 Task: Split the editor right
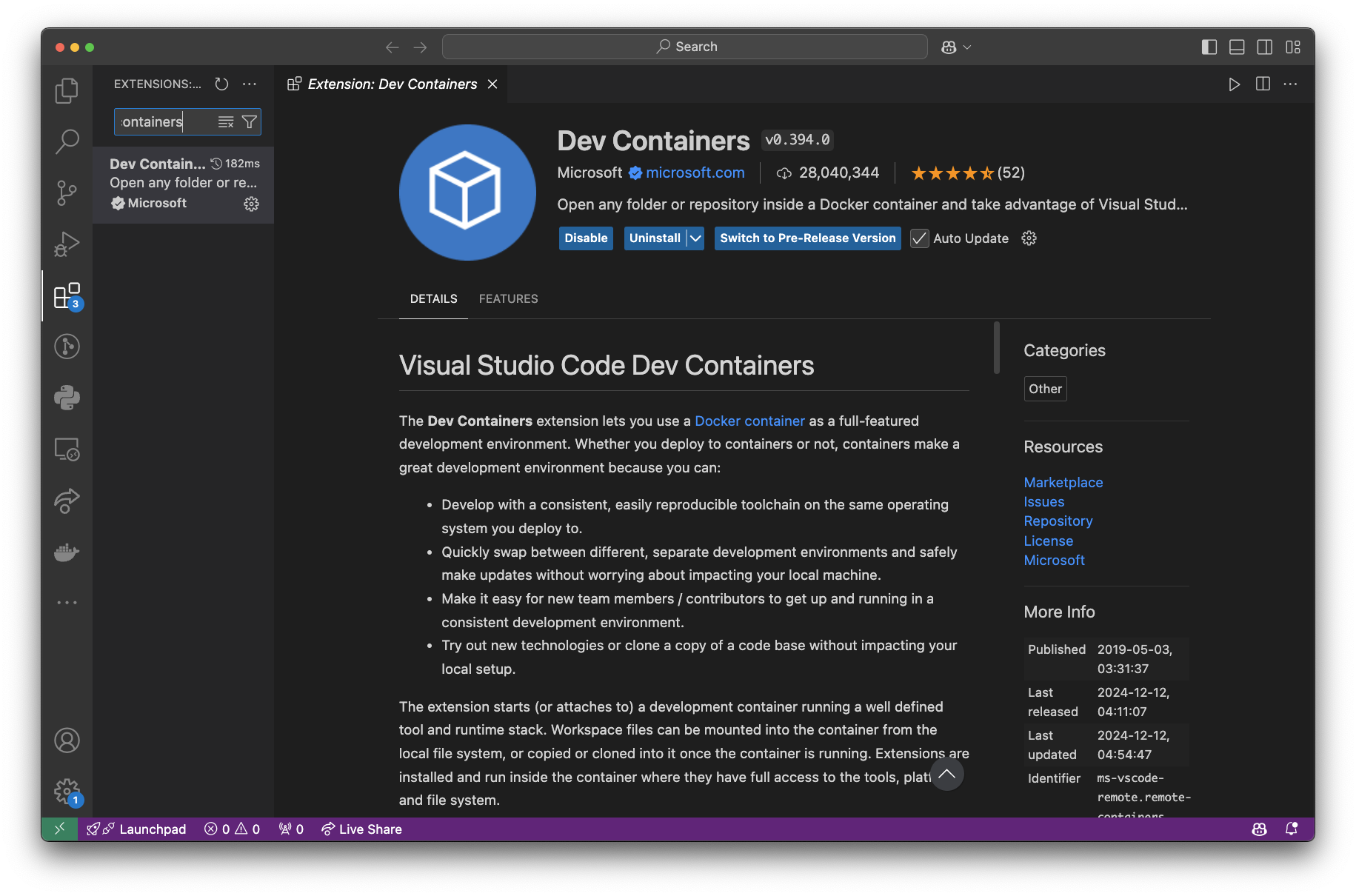(1263, 84)
